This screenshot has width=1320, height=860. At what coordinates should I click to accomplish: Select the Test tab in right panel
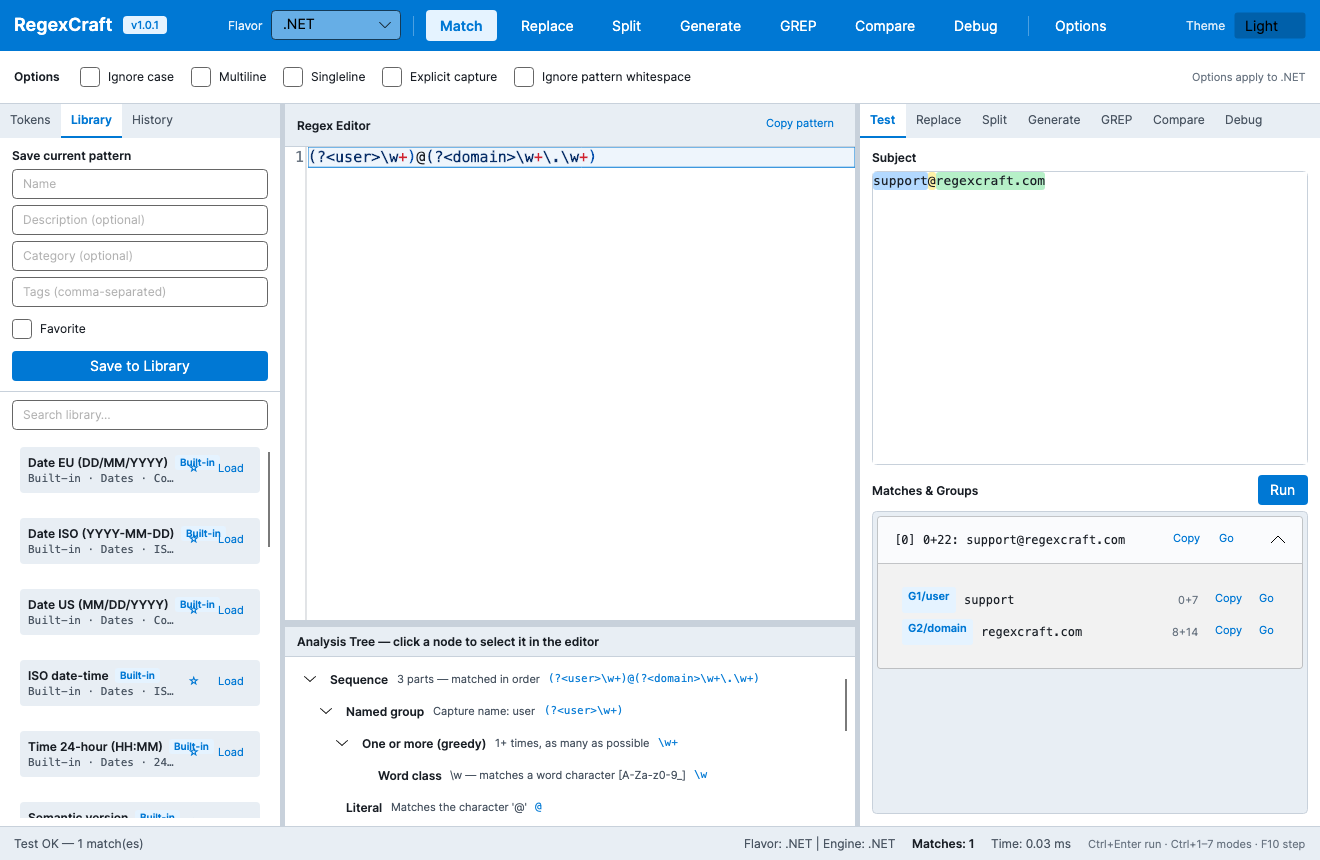[883, 120]
